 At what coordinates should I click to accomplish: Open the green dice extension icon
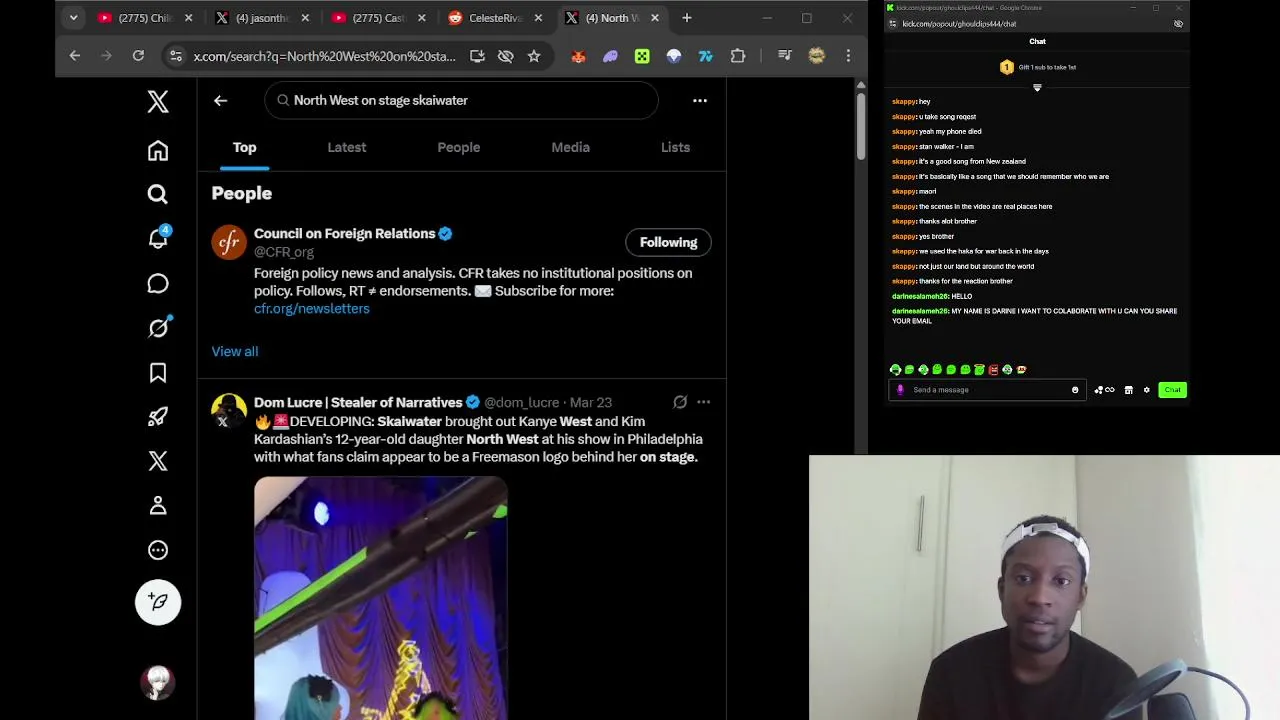(642, 57)
